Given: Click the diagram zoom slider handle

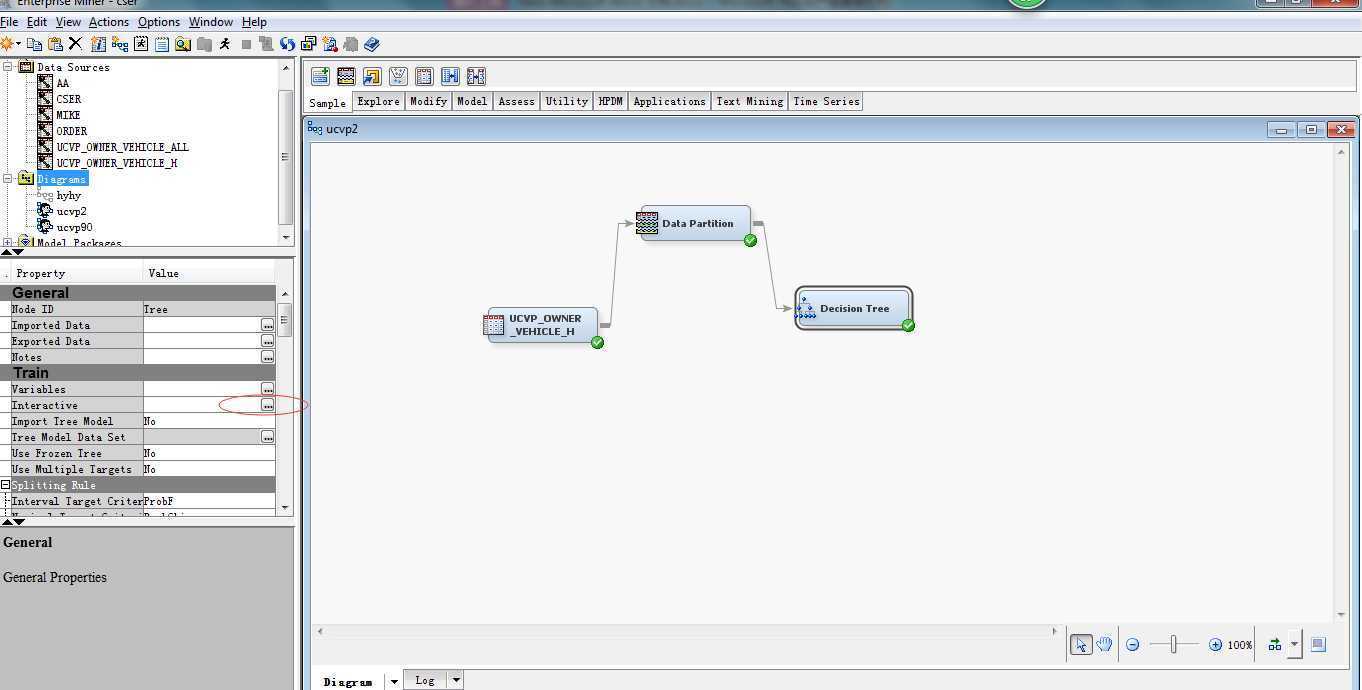Looking at the screenshot, I should (x=1173, y=645).
